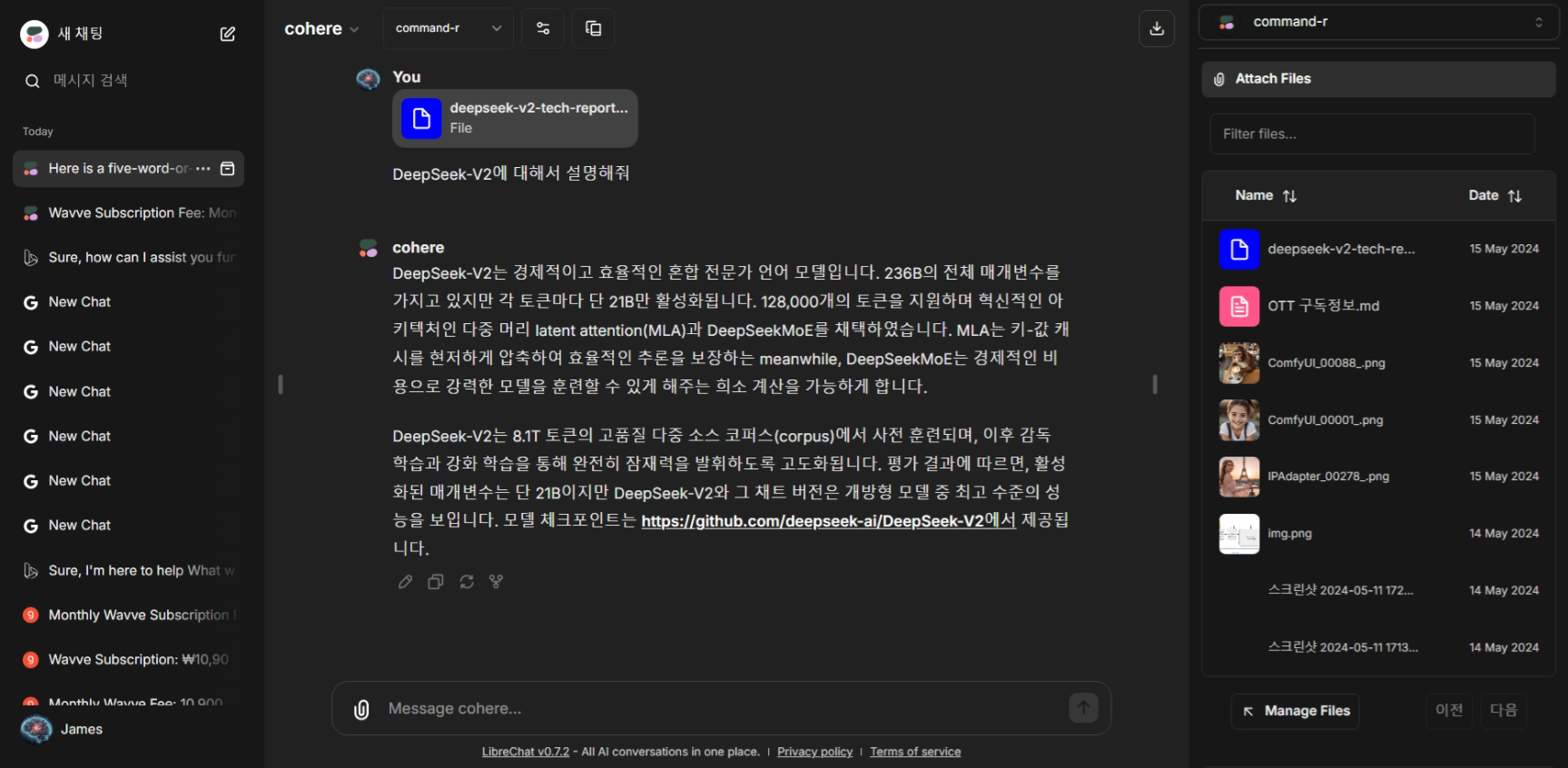Fork the conversation from cohere response
This screenshot has width=1568, height=768.
(496, 582)
